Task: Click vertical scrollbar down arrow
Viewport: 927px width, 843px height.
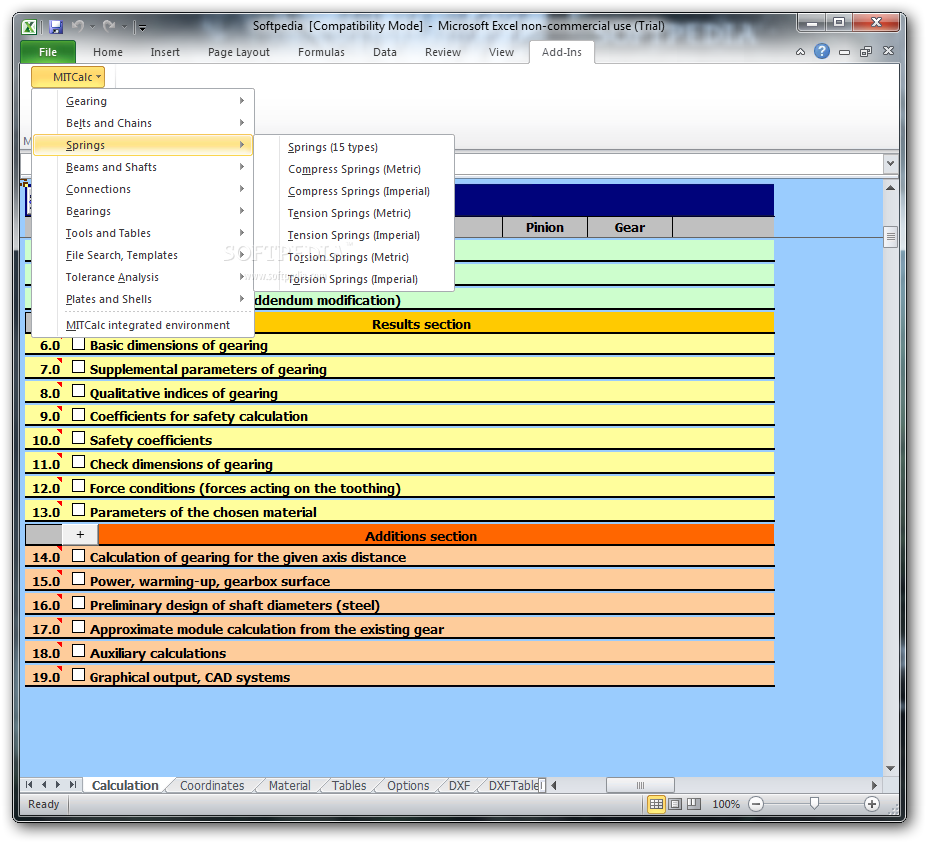Action: coord(890,769)
